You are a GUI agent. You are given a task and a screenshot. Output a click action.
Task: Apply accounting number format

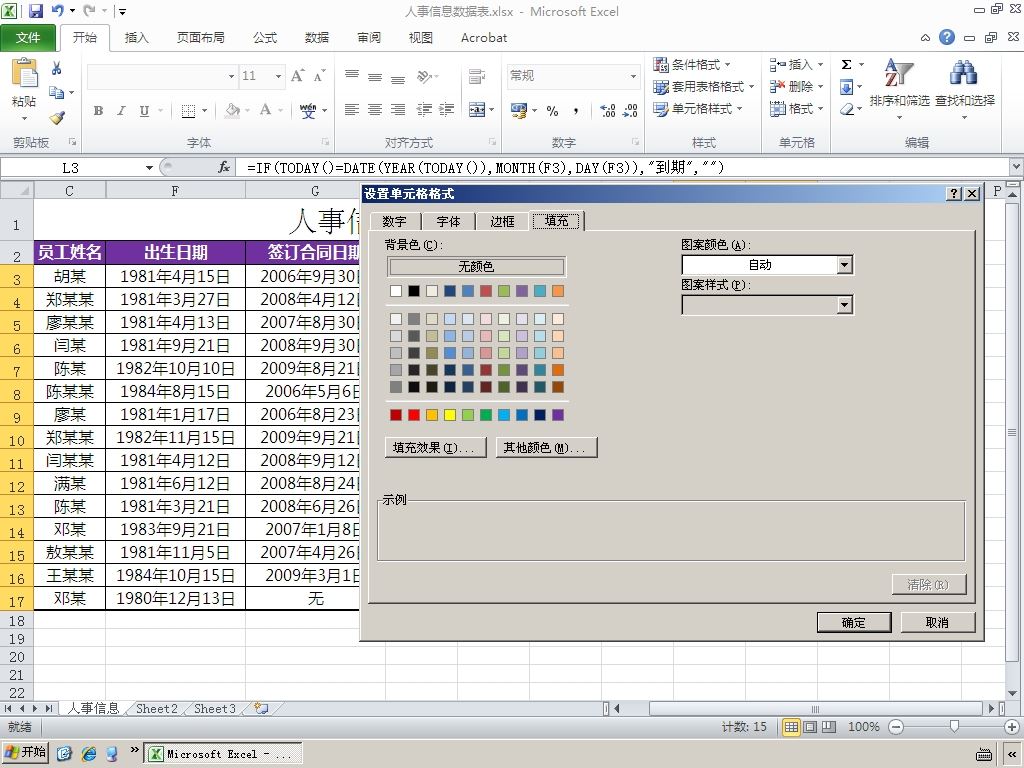(519, 110)
